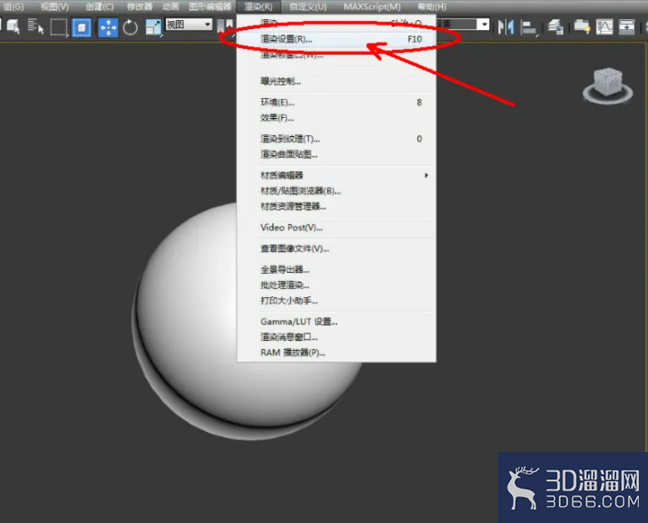
Task: Expand the 材质编辑器 submenu
Action: point(336,175)
